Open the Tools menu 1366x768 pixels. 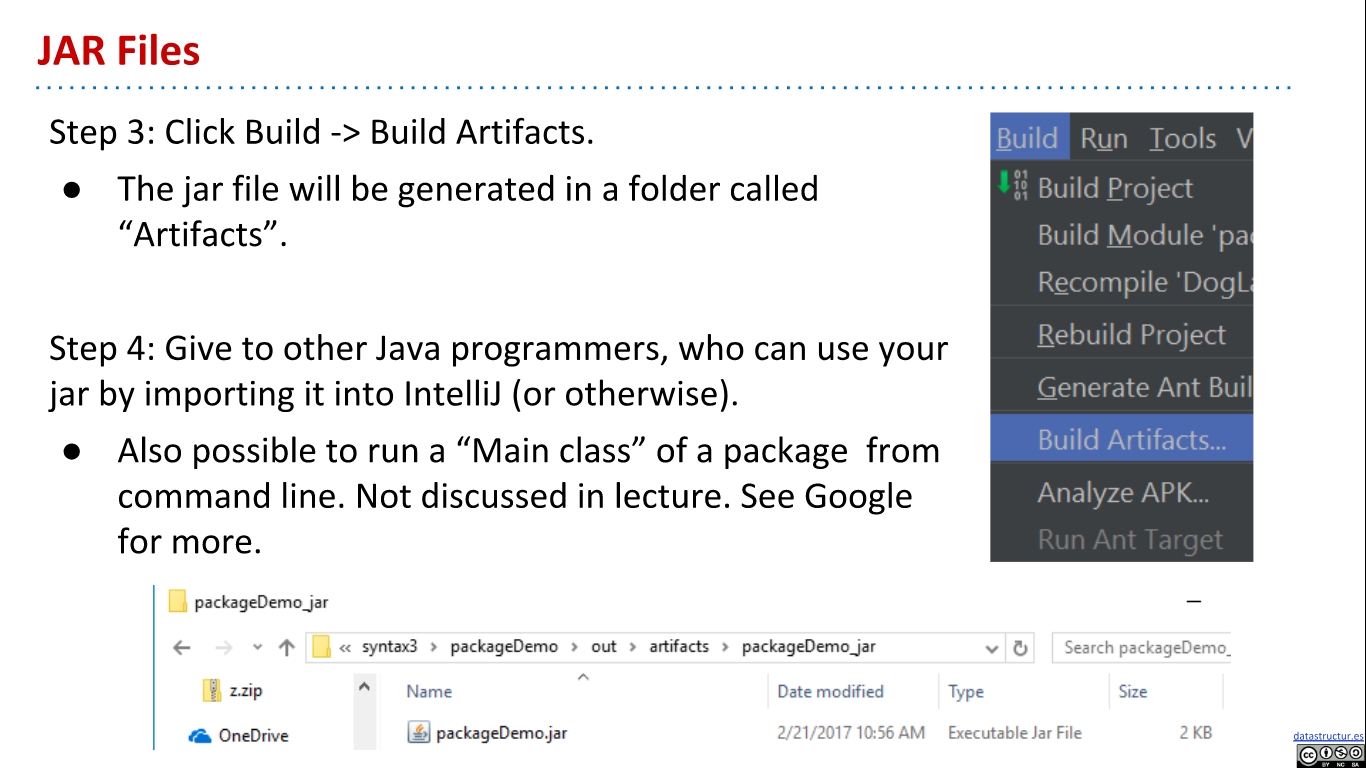coord(1181,138)
